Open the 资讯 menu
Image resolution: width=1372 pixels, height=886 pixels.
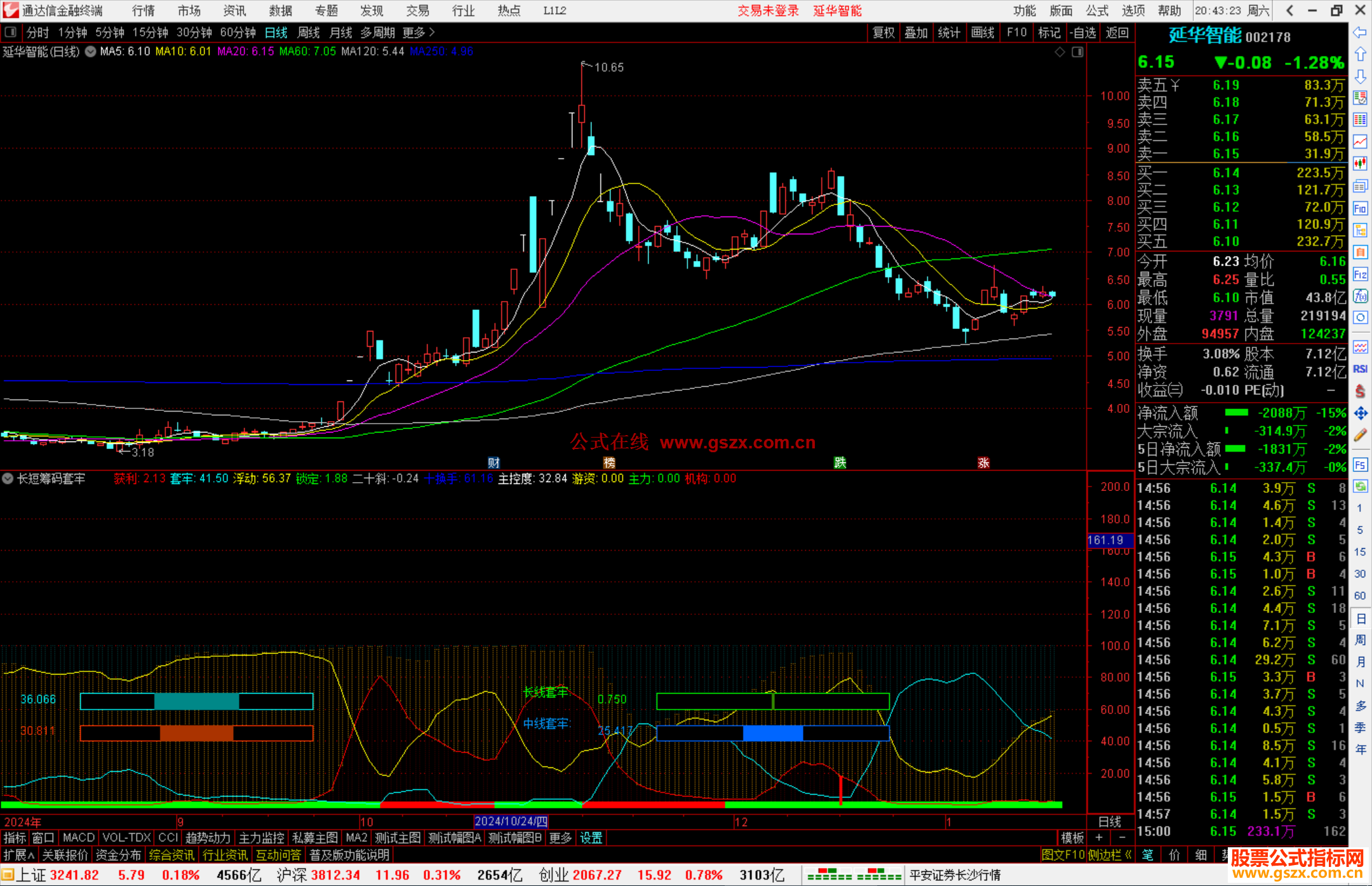pyautogui.click(x=235, y=10)
